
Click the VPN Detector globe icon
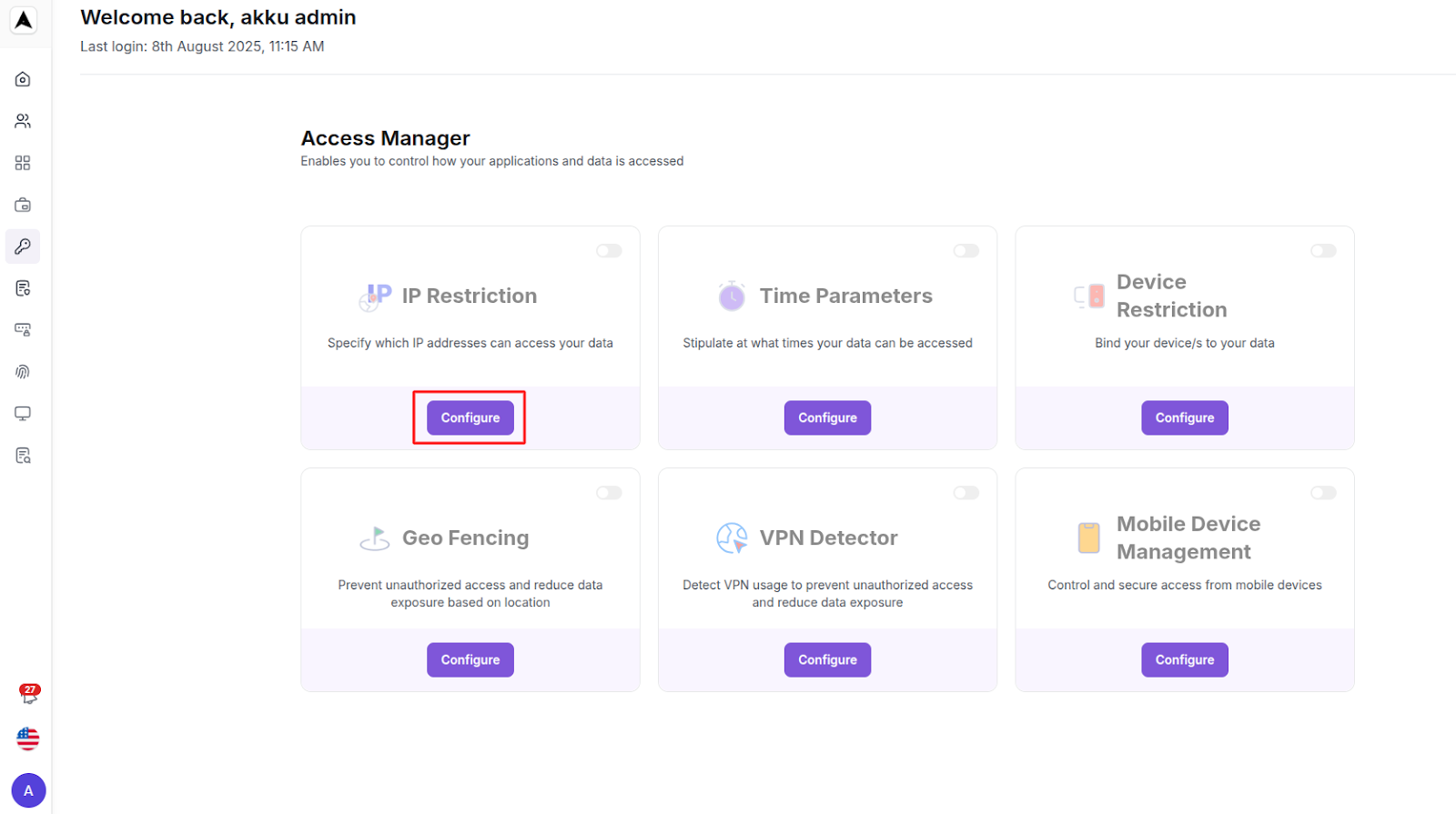[732, 538]
